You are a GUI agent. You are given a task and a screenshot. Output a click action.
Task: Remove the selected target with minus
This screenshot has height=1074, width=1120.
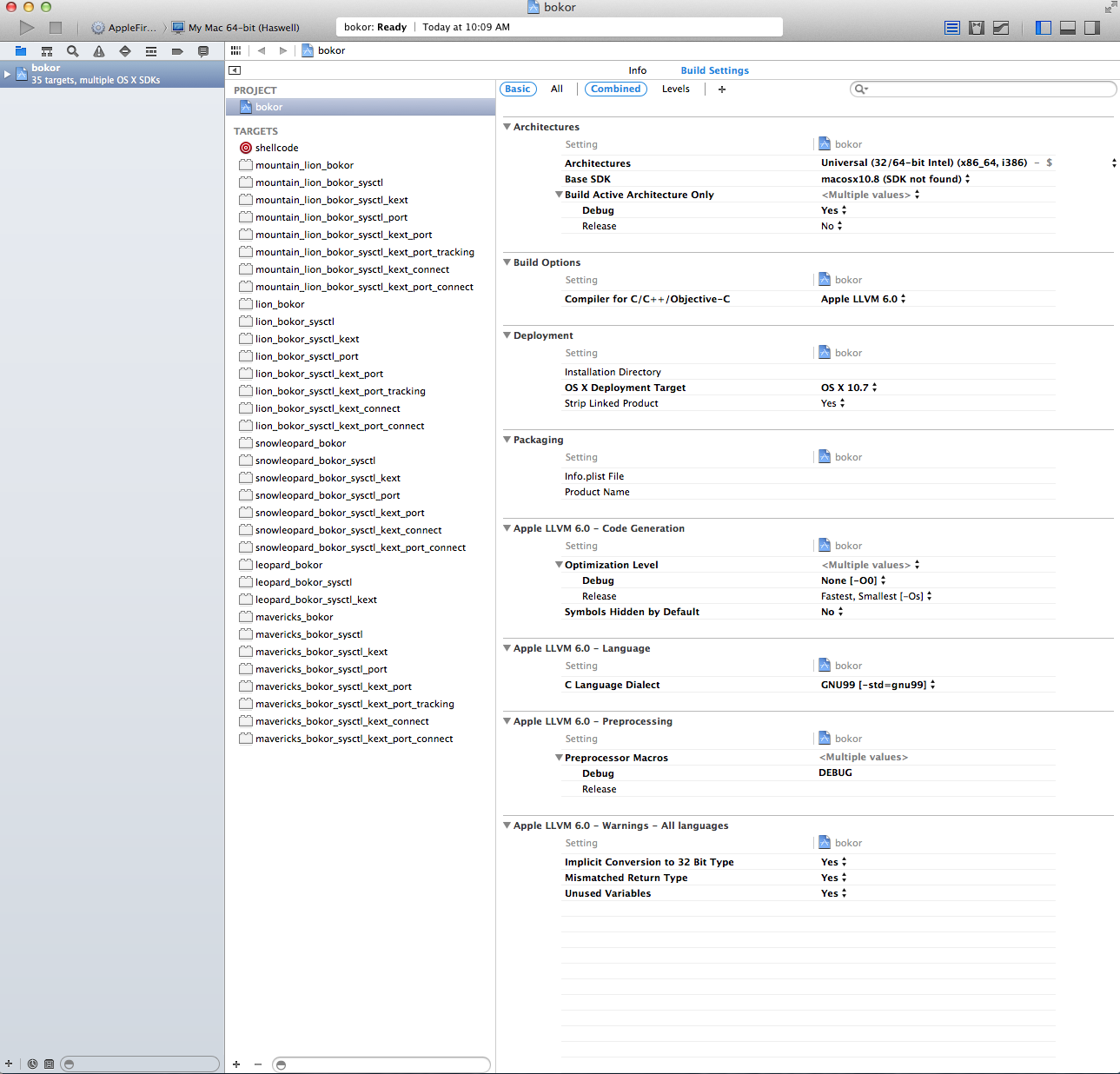[x=258, y=1064]
